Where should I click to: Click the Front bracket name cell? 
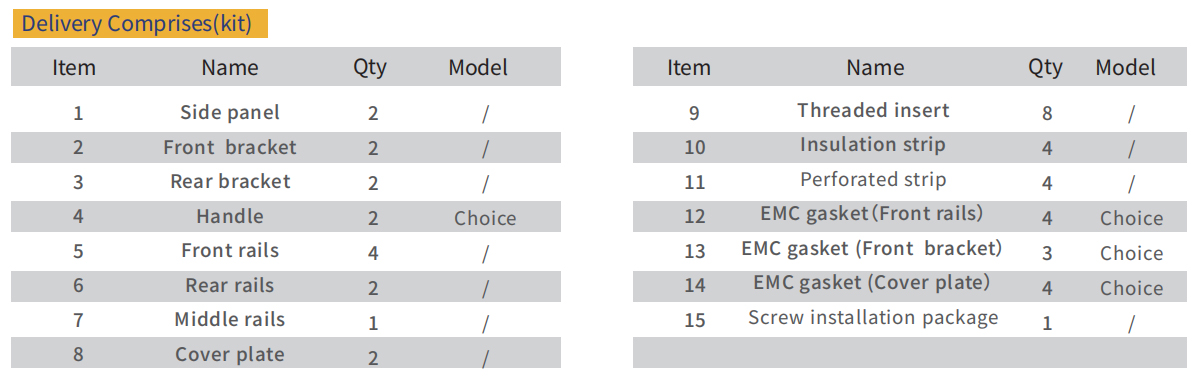(230, 147)
